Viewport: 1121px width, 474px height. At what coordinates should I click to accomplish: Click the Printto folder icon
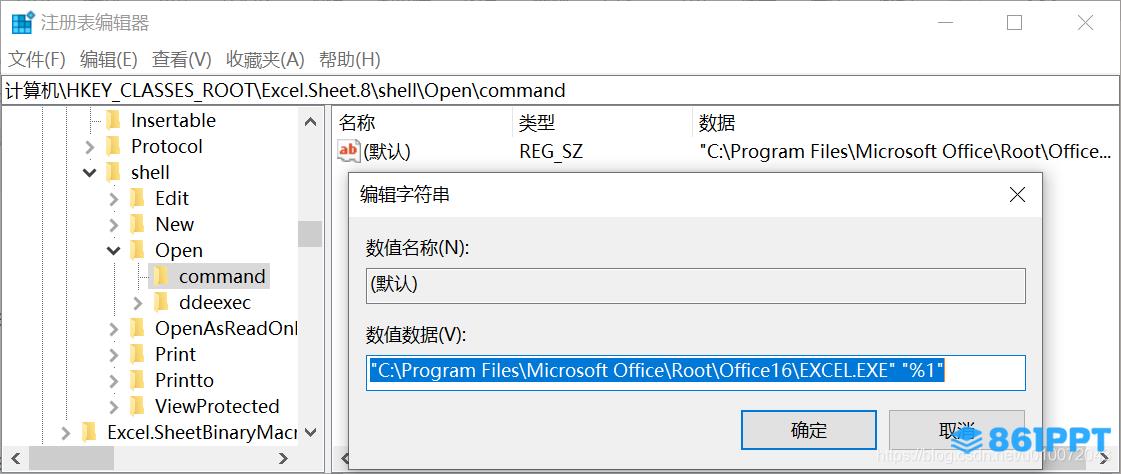coord(137,380)
